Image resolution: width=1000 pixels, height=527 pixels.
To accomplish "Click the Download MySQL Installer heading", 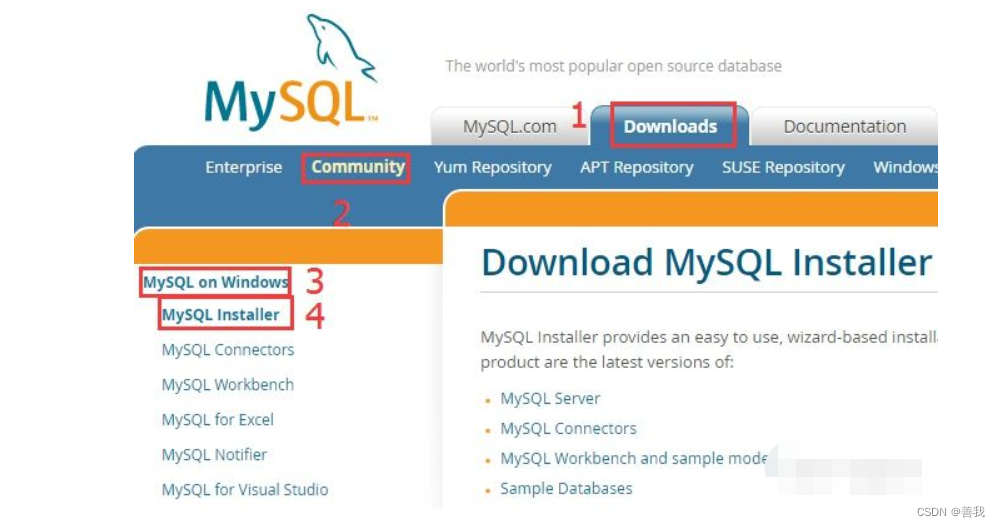I will (707, 262).
